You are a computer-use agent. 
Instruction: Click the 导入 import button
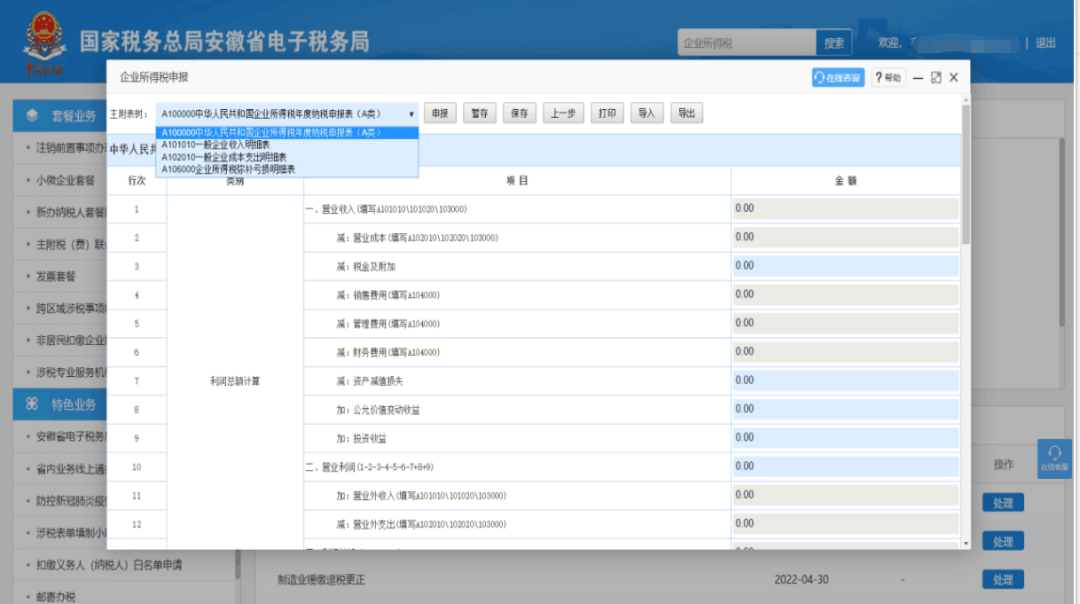[646, 114]
